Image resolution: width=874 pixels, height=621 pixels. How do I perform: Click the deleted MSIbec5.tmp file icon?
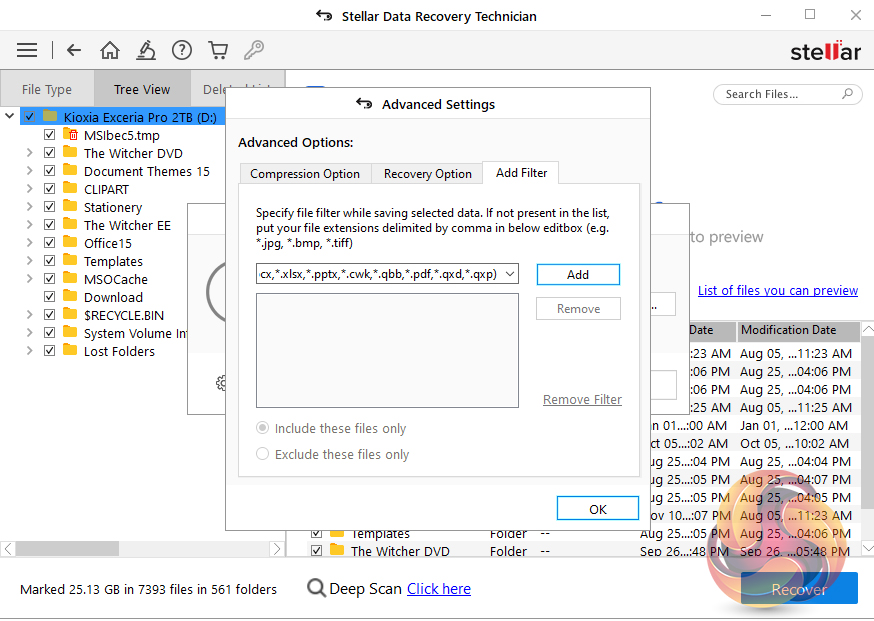point(71,134)
